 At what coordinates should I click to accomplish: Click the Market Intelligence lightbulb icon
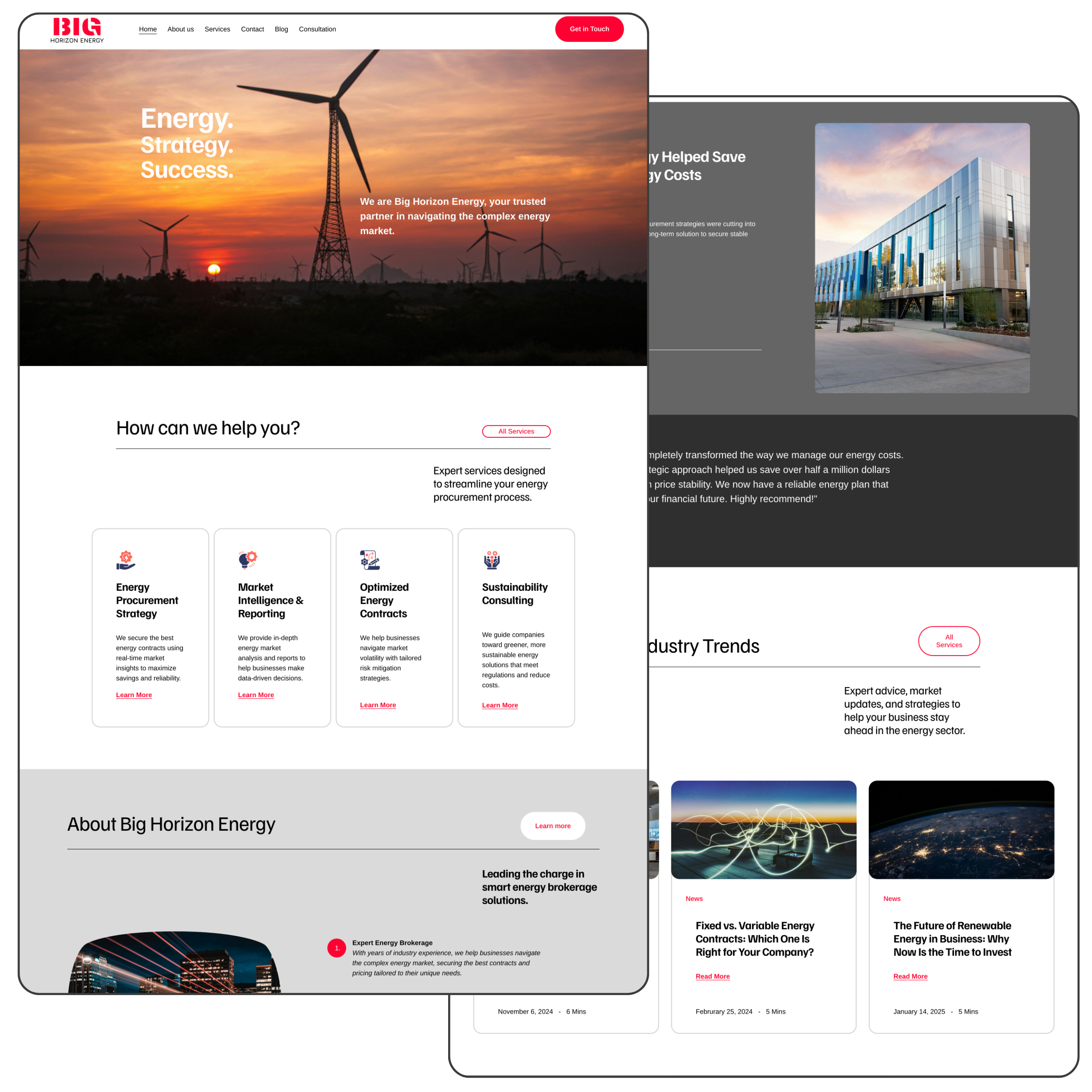coord(248,560)
